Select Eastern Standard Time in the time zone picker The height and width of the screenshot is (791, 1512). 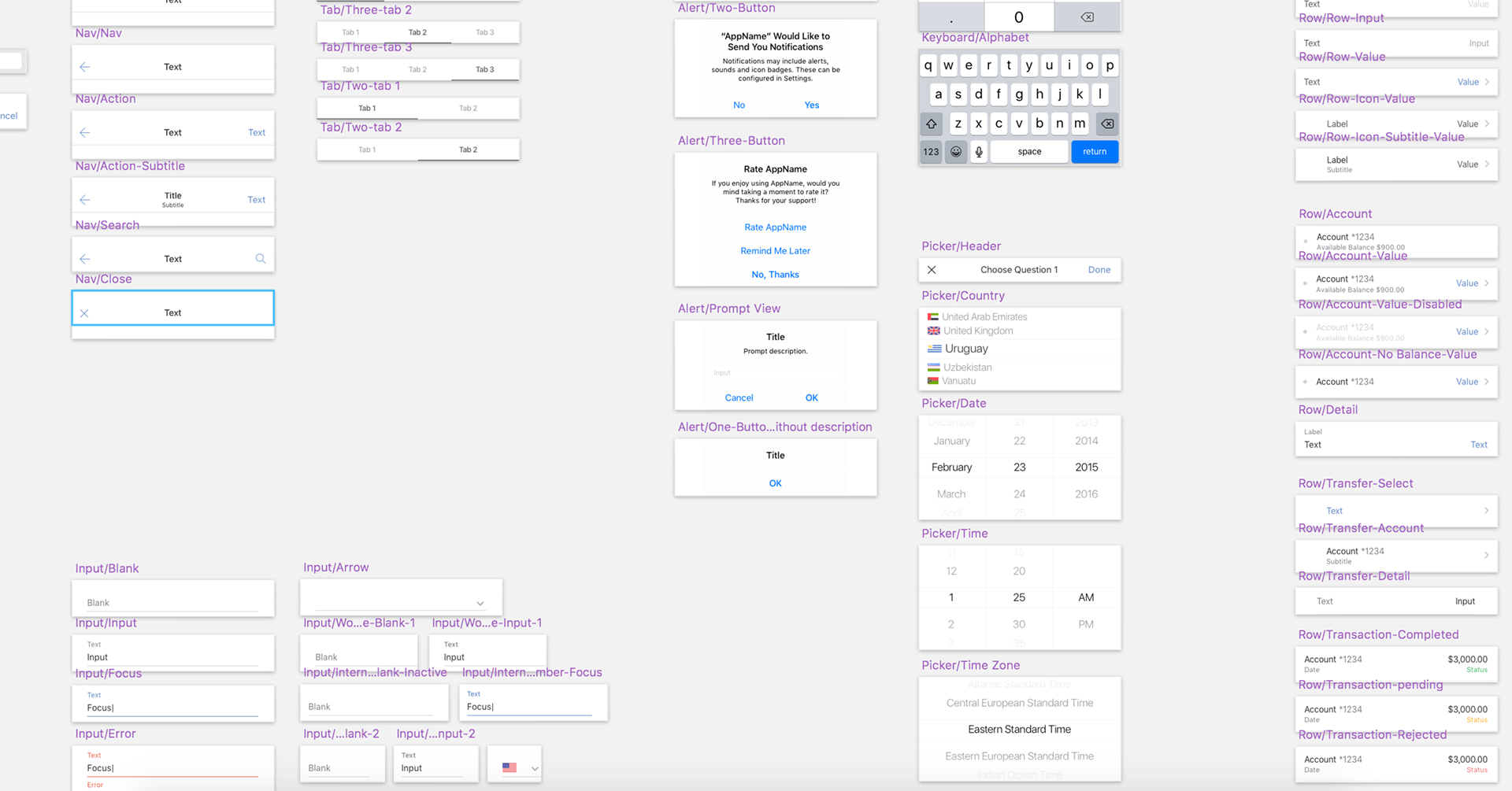point(1020,730)
